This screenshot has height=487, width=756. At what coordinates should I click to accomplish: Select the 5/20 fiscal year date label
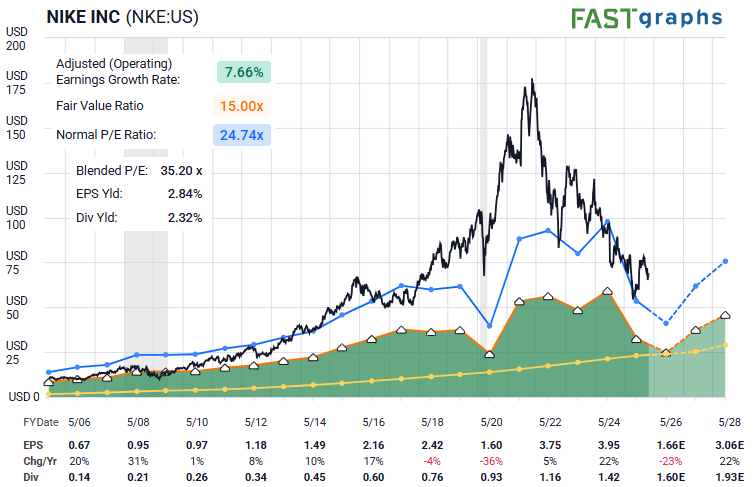pos(490,423)
